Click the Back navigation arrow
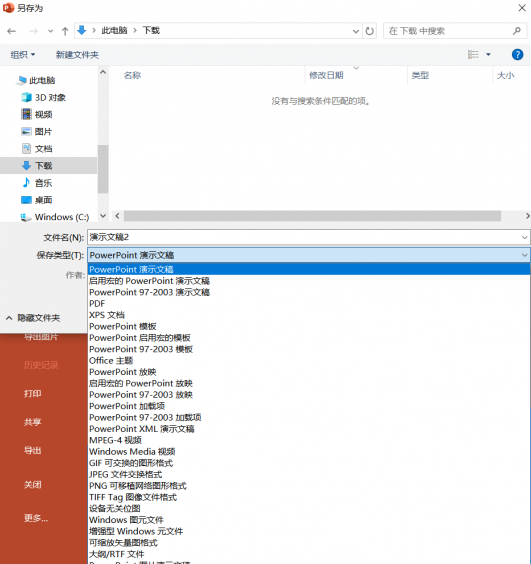The image size is (531, 564). coord(12,31)
